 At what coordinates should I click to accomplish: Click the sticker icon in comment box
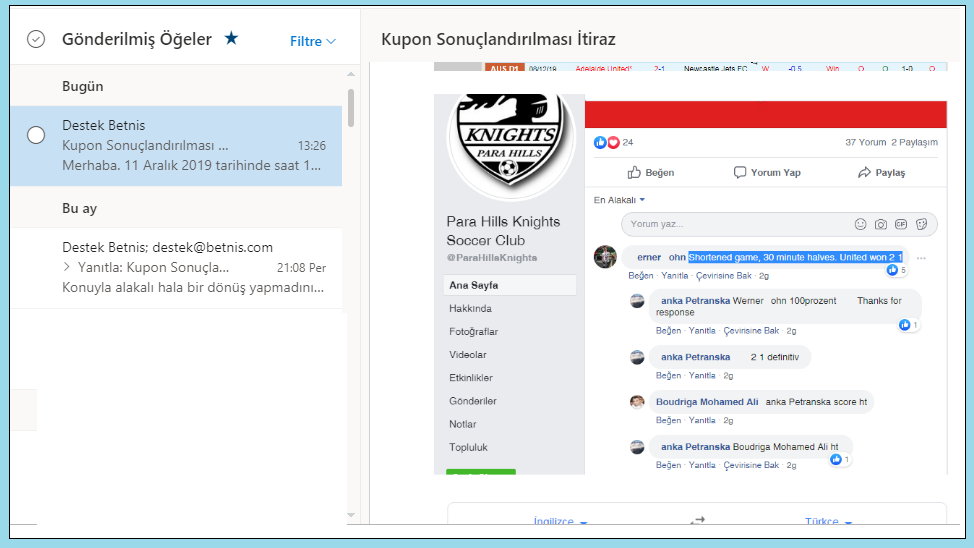pos(921,224)
